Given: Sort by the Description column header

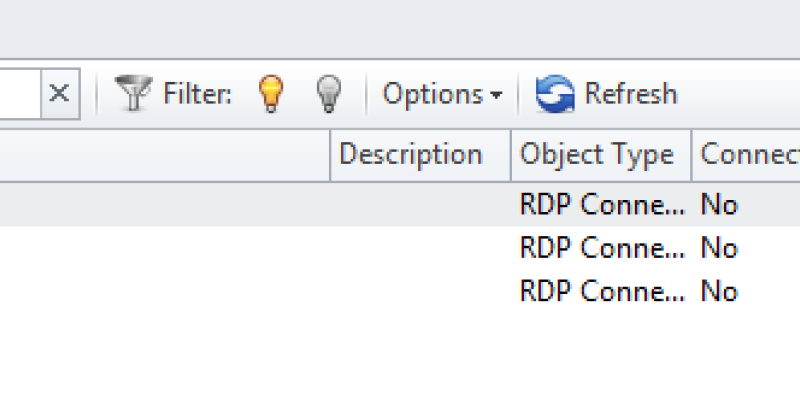Looking at the screenshot, I should (x=420, y=155).
